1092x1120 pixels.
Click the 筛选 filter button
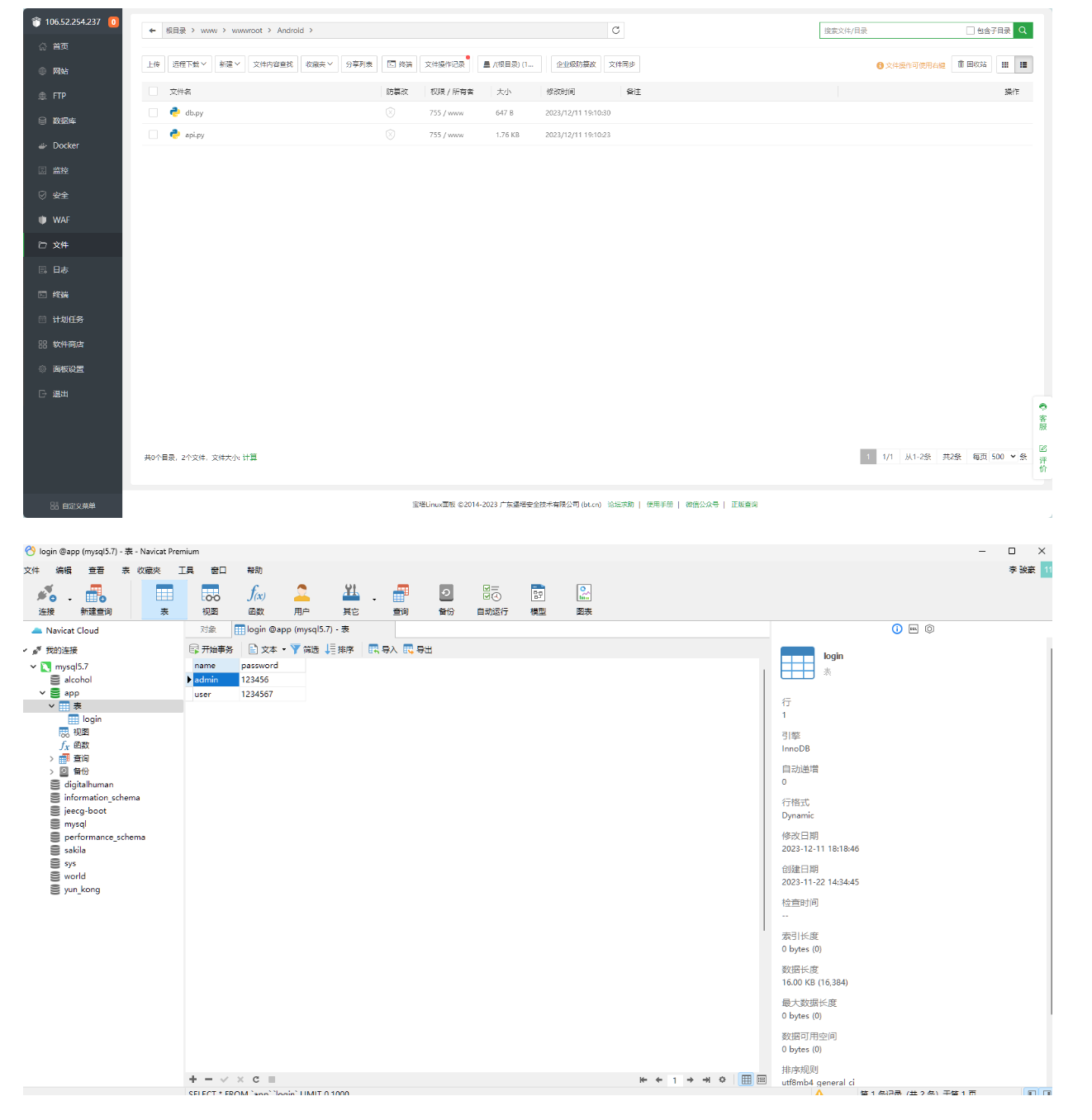305,650
